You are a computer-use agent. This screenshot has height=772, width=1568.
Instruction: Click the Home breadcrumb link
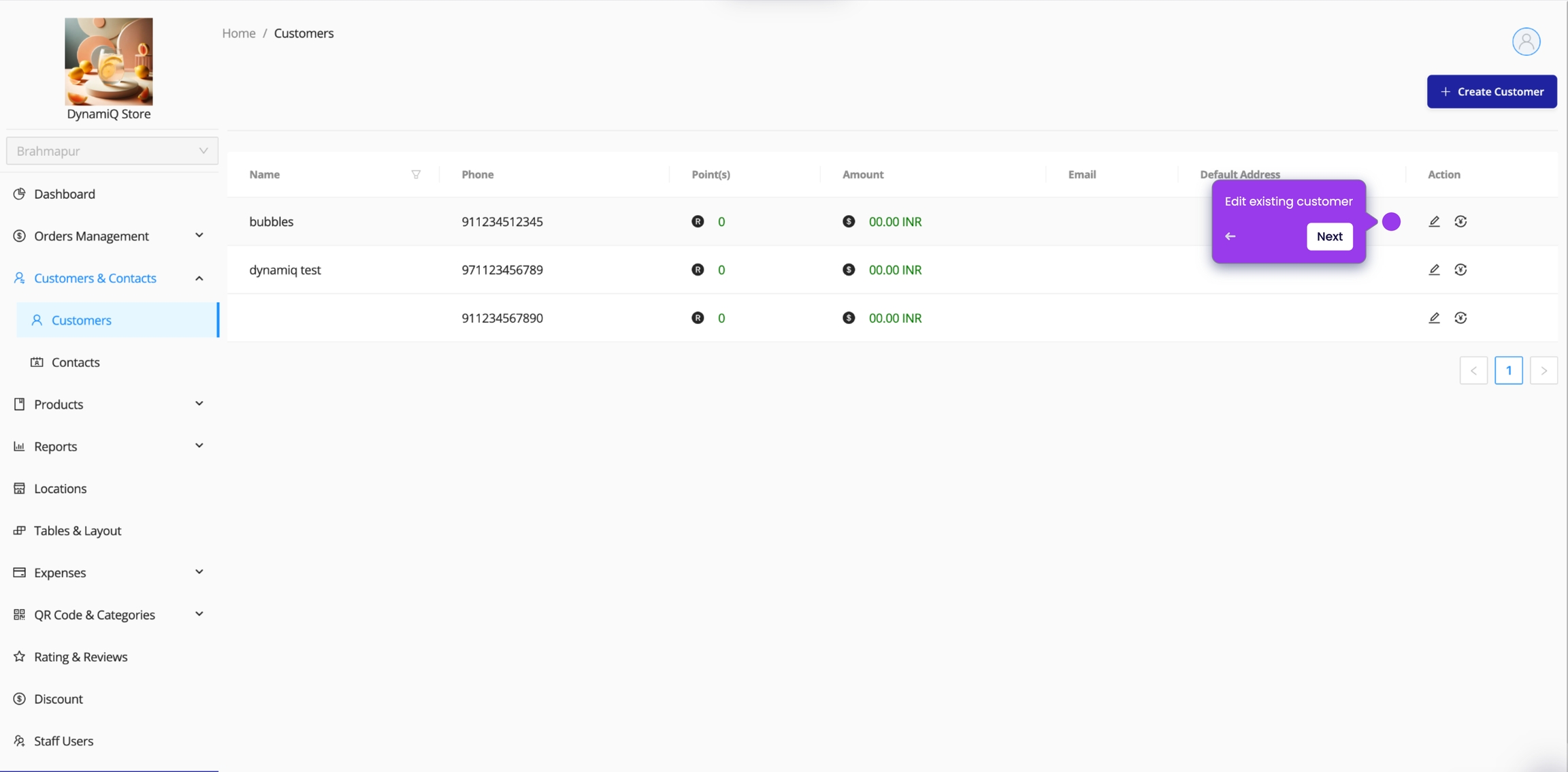click(238, 33)
